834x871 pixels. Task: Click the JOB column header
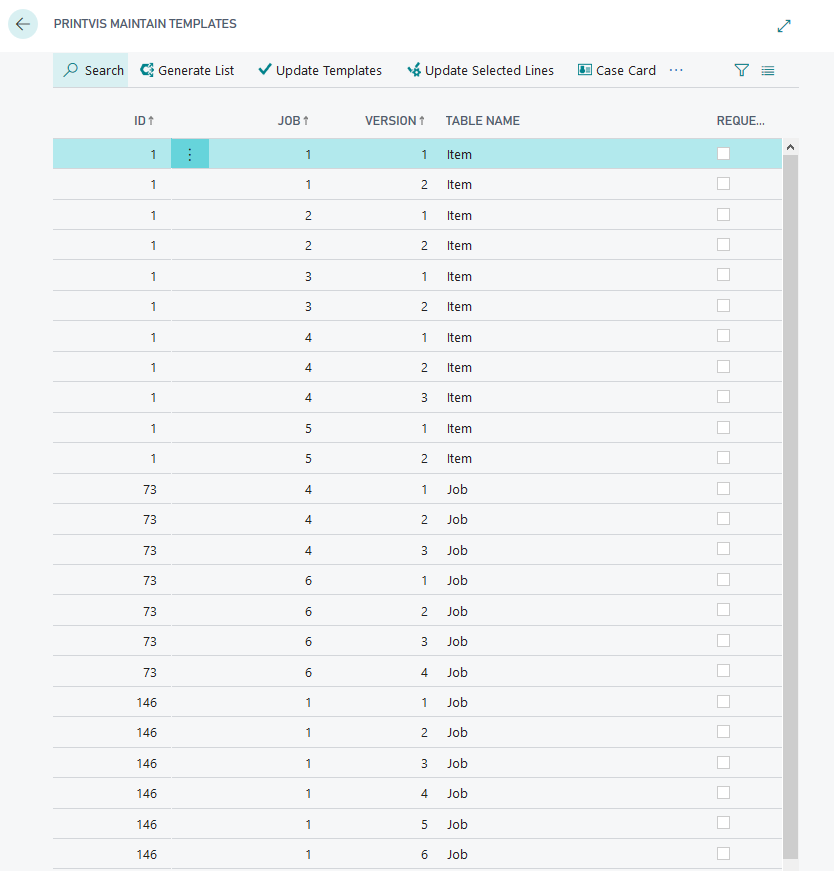coord(293,121)
